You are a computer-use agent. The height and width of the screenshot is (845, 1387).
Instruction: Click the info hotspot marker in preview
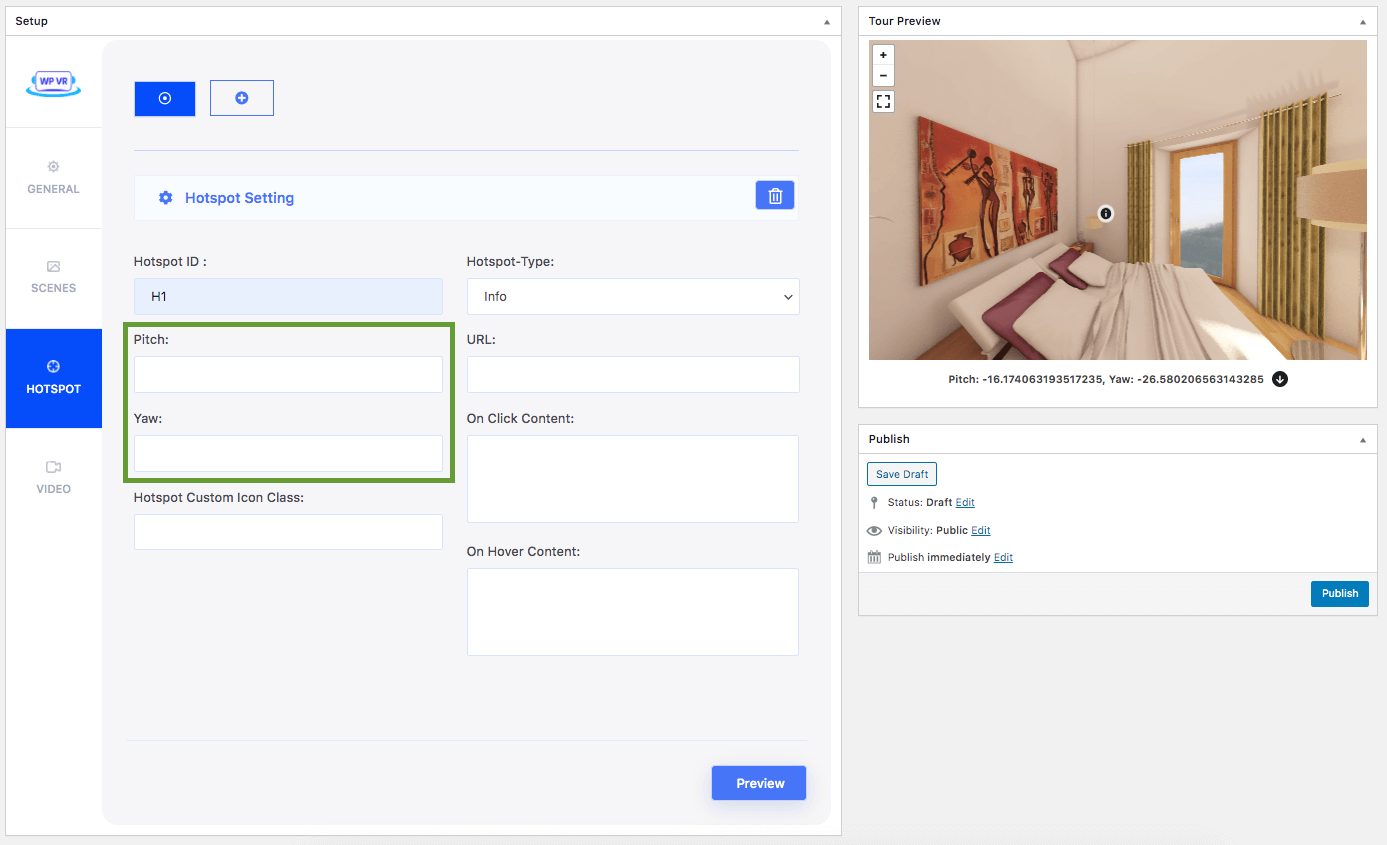coord(1105,213)
